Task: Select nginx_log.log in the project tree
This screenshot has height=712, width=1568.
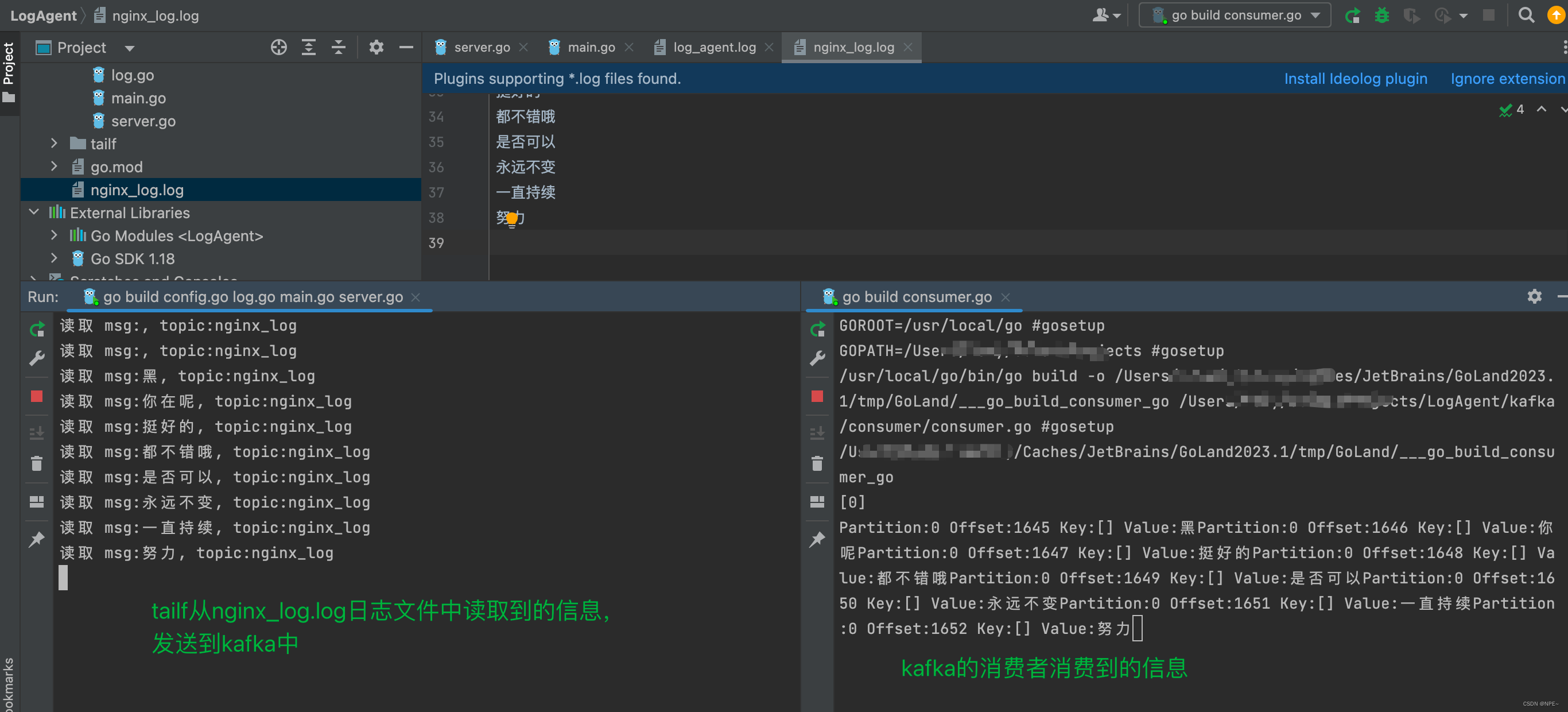Action: [137, 189]
